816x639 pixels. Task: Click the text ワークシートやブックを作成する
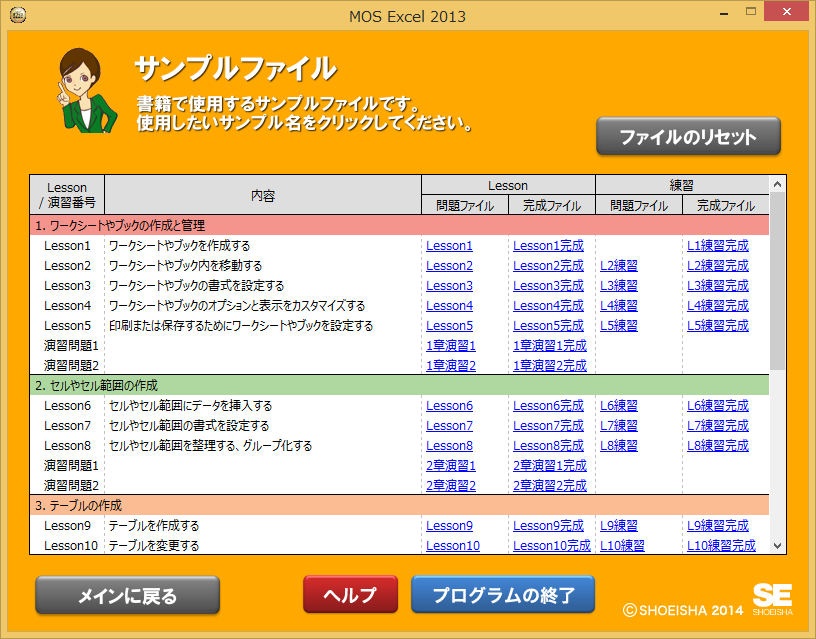[180, 246]
